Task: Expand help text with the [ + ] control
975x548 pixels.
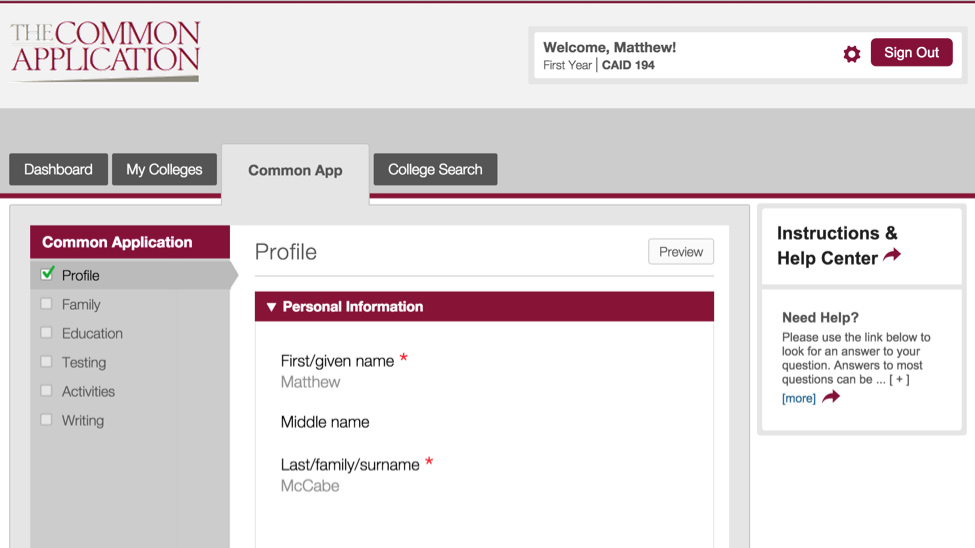Action: (899, 379)
